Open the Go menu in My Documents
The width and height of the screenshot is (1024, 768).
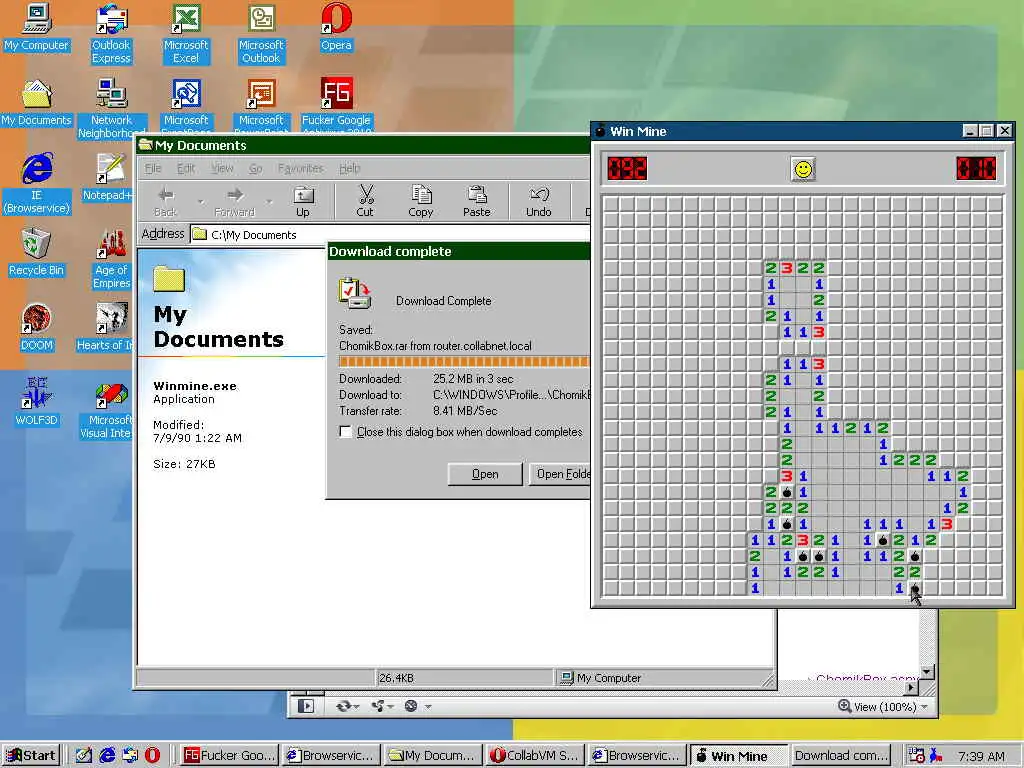255,168
